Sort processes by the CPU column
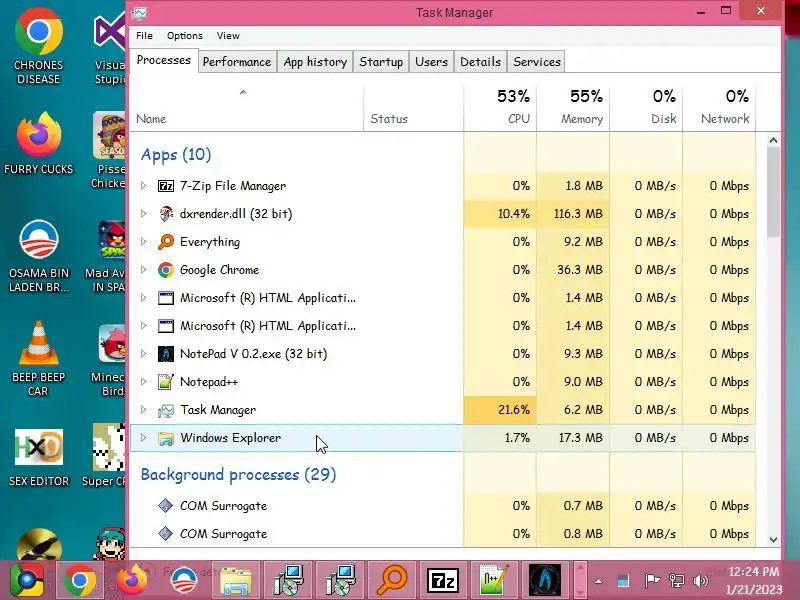 coord(500,107)
